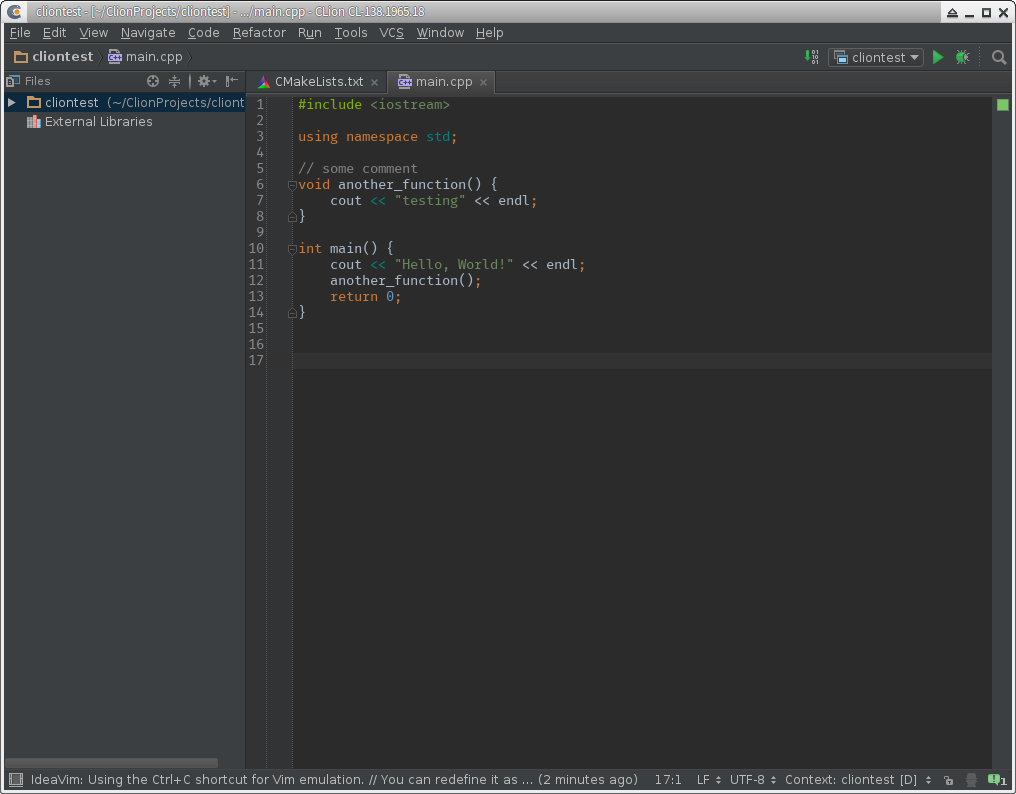Click the IdeaVim status bar message
The width and height of the screenshot is (1016, 794).
(334, 780)
